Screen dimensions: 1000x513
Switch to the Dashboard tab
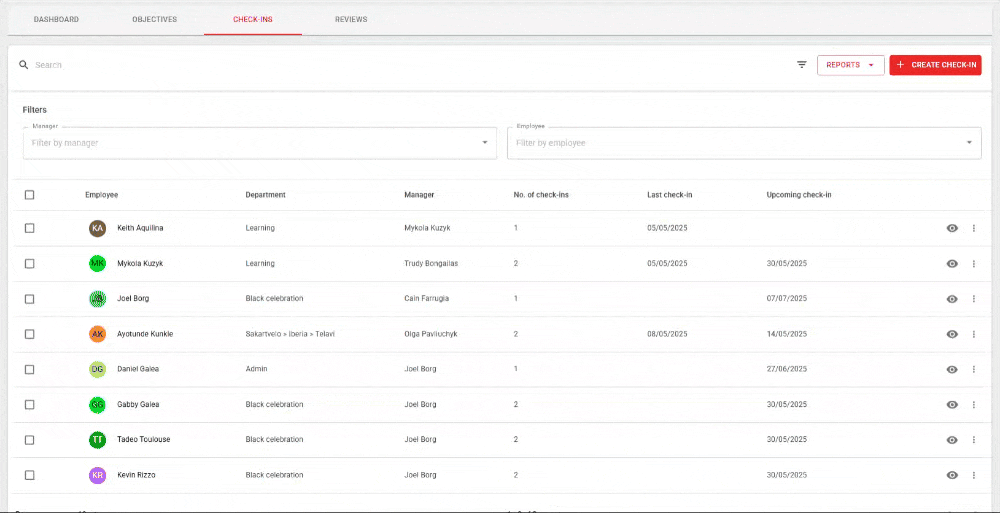(x=56, y=19)
